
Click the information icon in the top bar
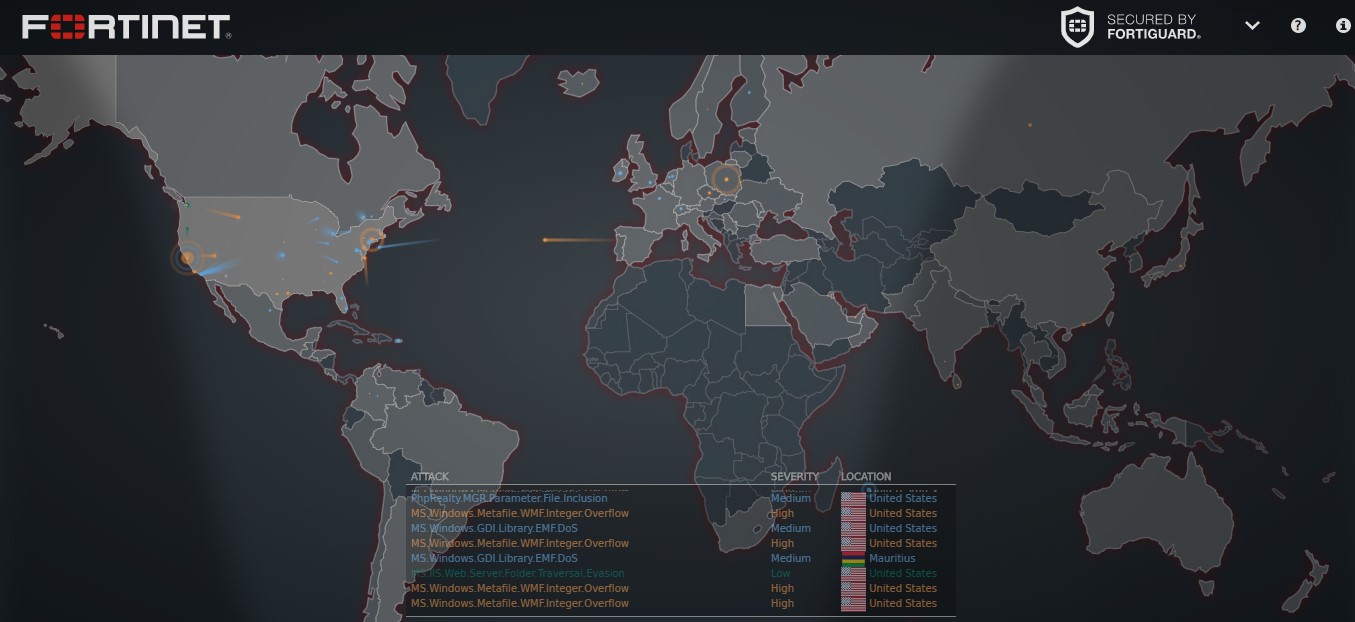pos(1343,26)
